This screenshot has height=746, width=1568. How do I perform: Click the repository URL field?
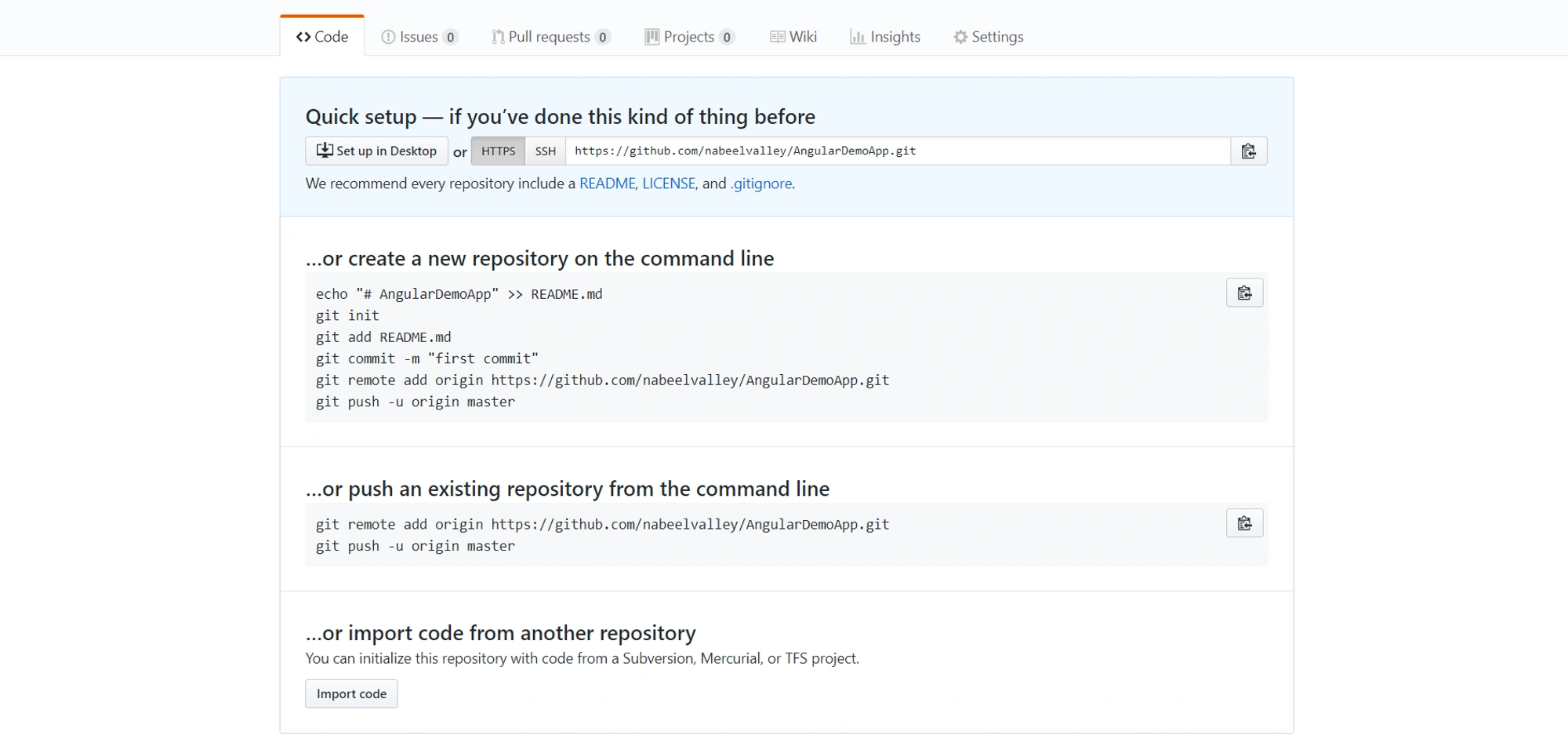898,151
